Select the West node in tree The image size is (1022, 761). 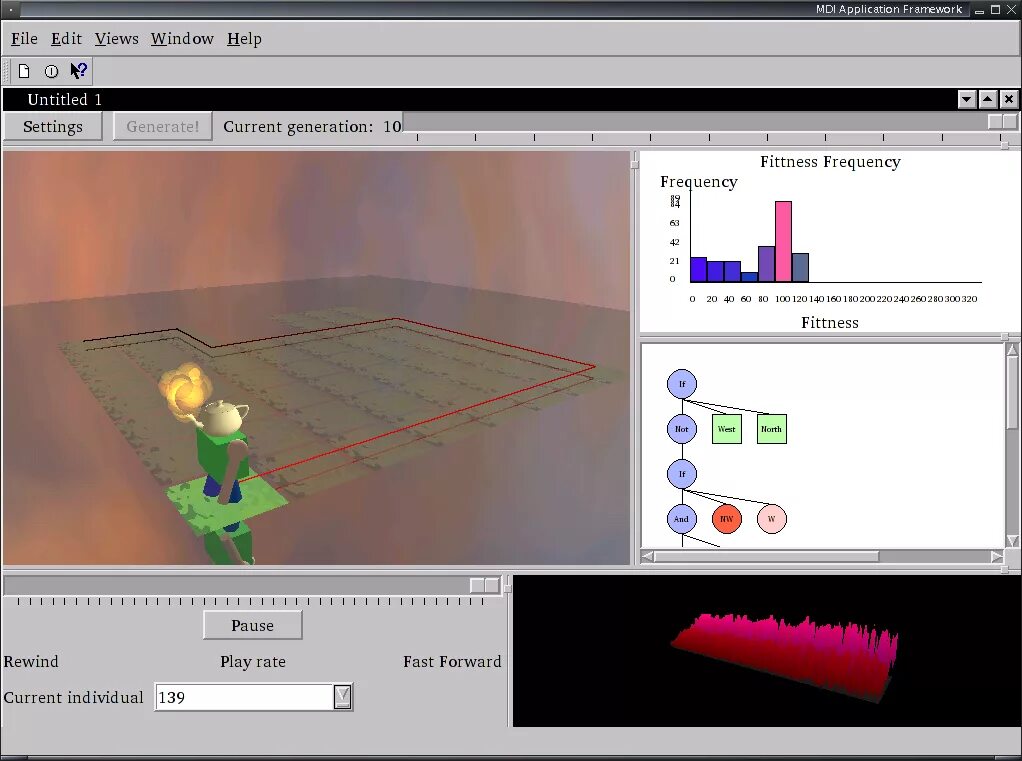point(727,429)
